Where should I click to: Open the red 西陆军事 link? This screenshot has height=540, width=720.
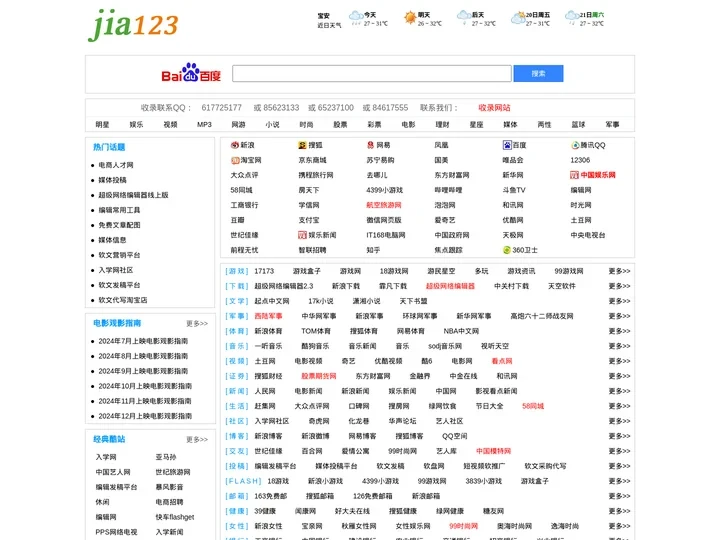268,316
